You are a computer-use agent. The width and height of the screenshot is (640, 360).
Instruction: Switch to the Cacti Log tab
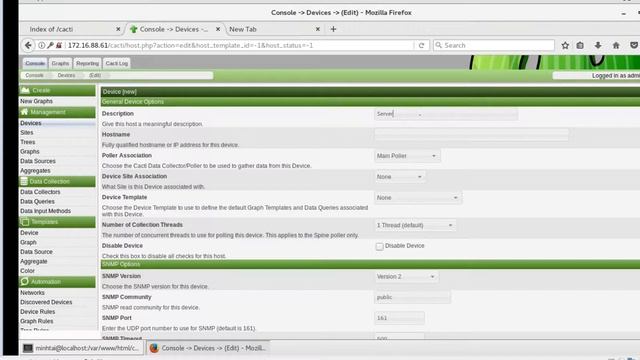[x=117, y=63]
